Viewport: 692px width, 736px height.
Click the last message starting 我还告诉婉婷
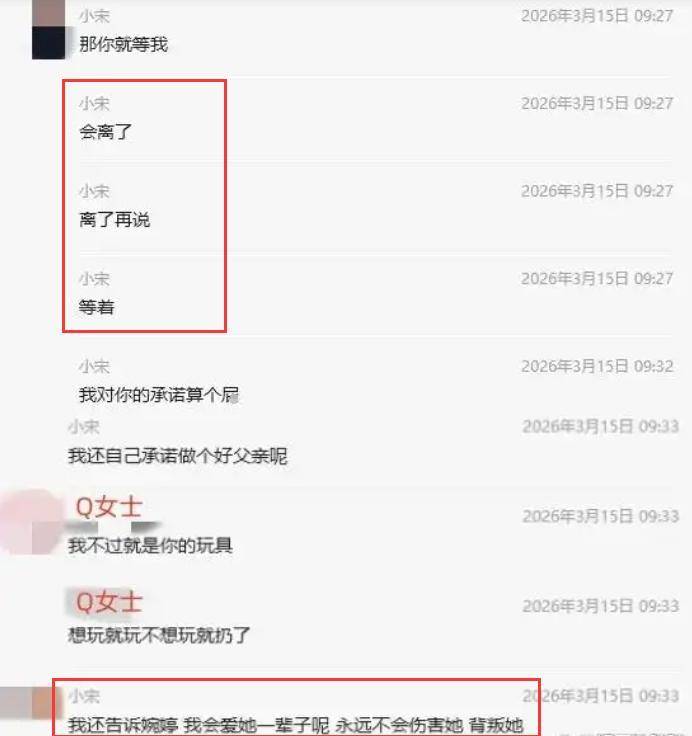click(296, 725)
